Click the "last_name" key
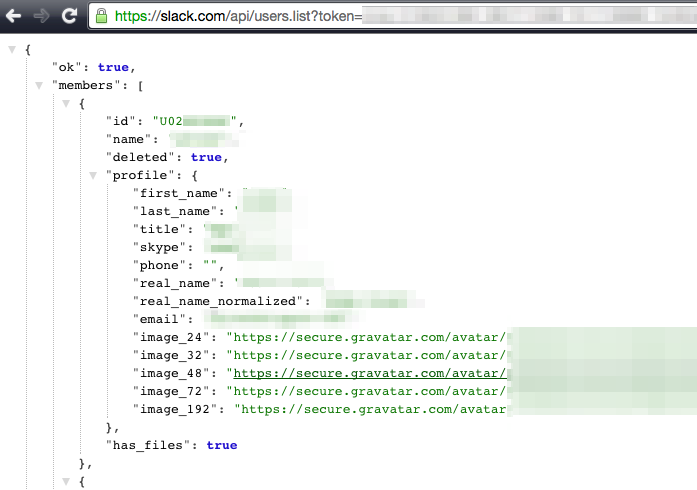This screenshot has height=490, width=697. click(175, 211)
